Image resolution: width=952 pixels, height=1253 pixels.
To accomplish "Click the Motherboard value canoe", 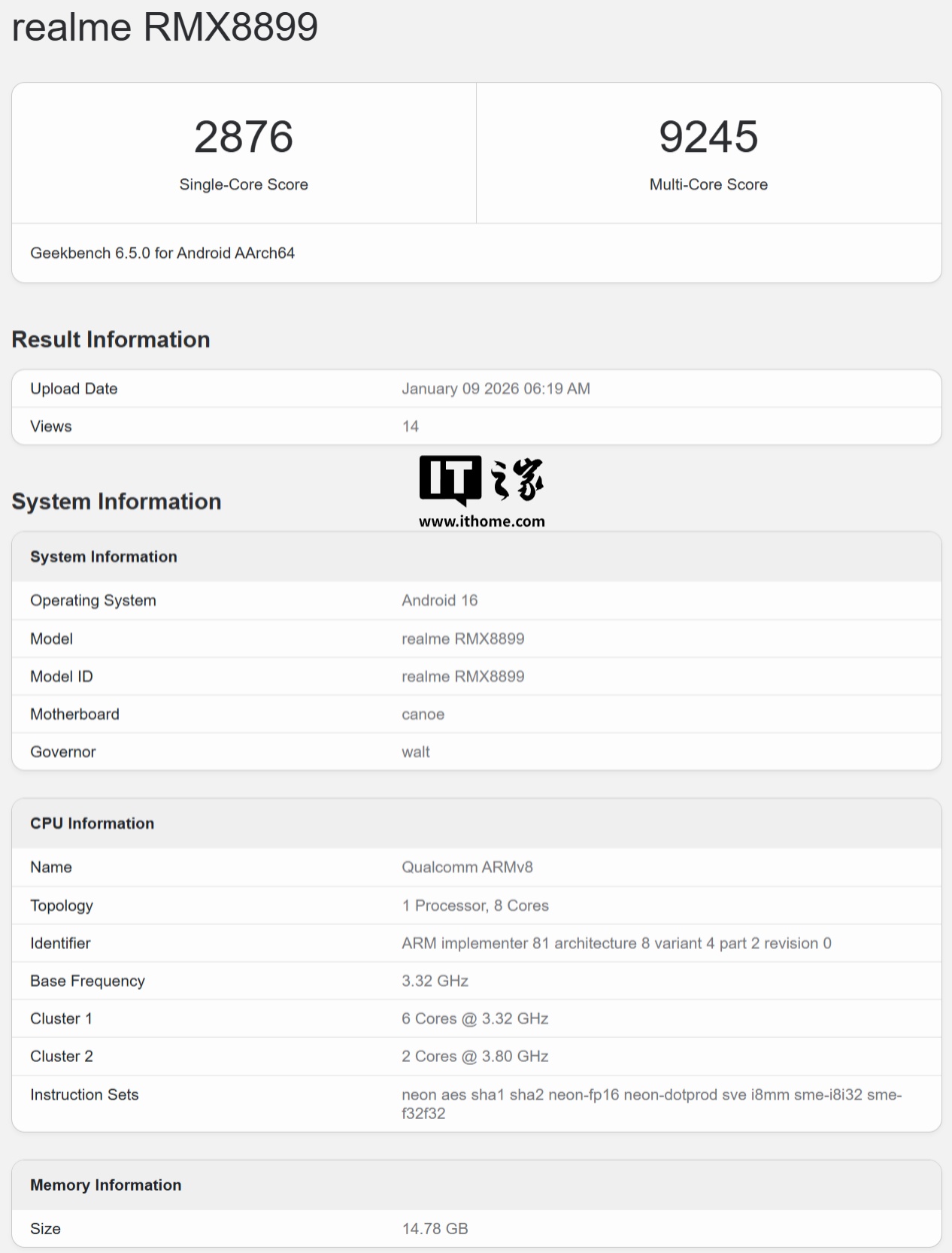I will click(423, 714).
